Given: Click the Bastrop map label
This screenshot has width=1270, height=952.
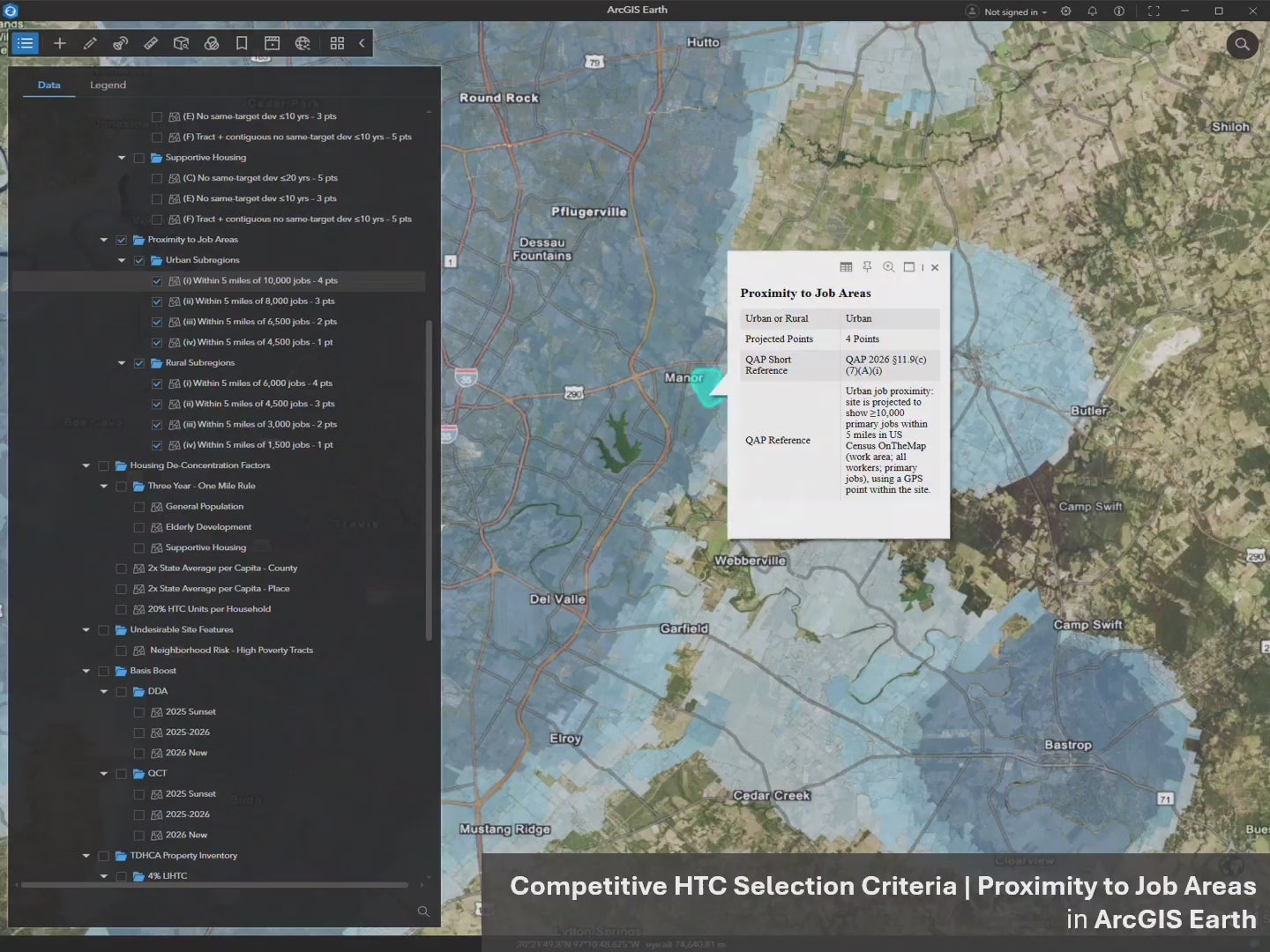Looking at the screenshot, I should tap(1068, 745).
